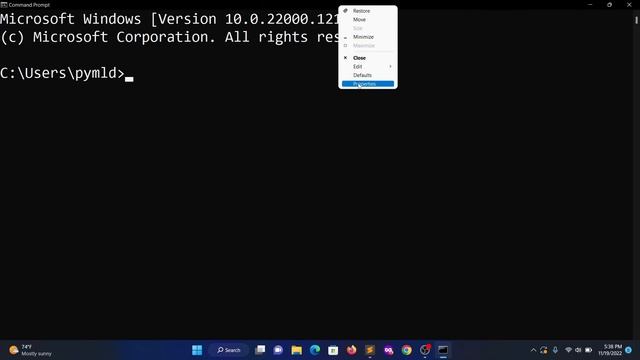Click the taskbar Search box

(x=229, y=350)
